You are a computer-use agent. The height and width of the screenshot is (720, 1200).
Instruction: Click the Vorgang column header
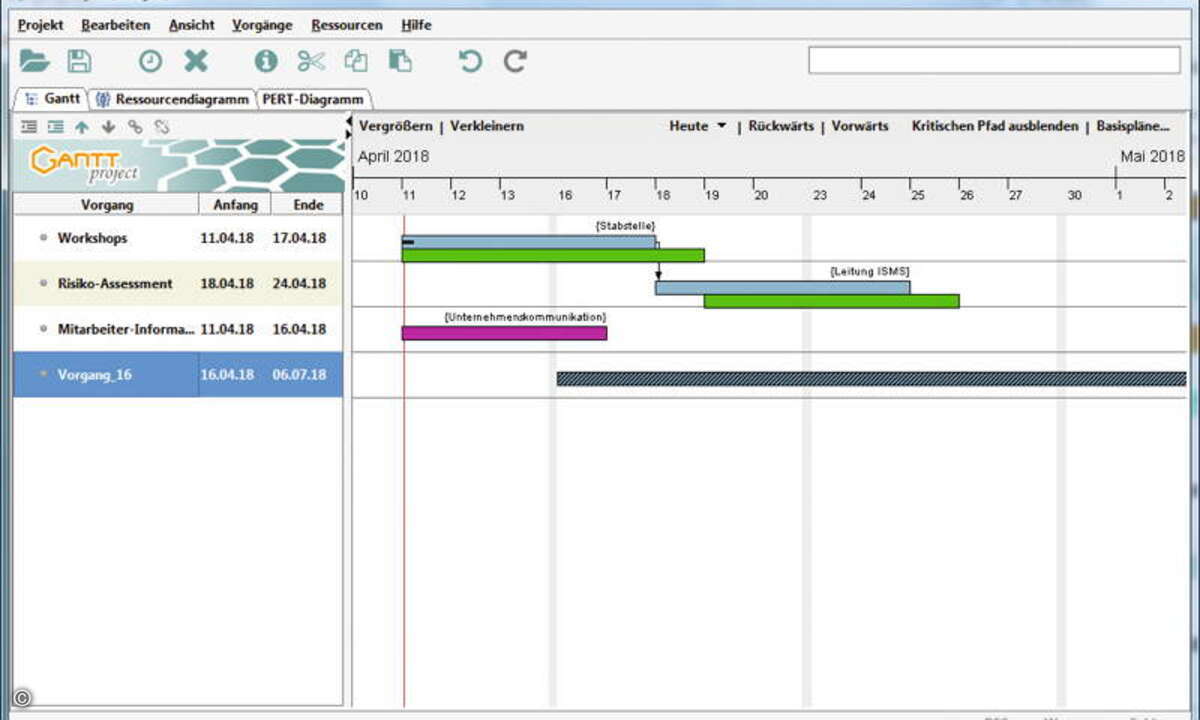[x=106, y=205]
